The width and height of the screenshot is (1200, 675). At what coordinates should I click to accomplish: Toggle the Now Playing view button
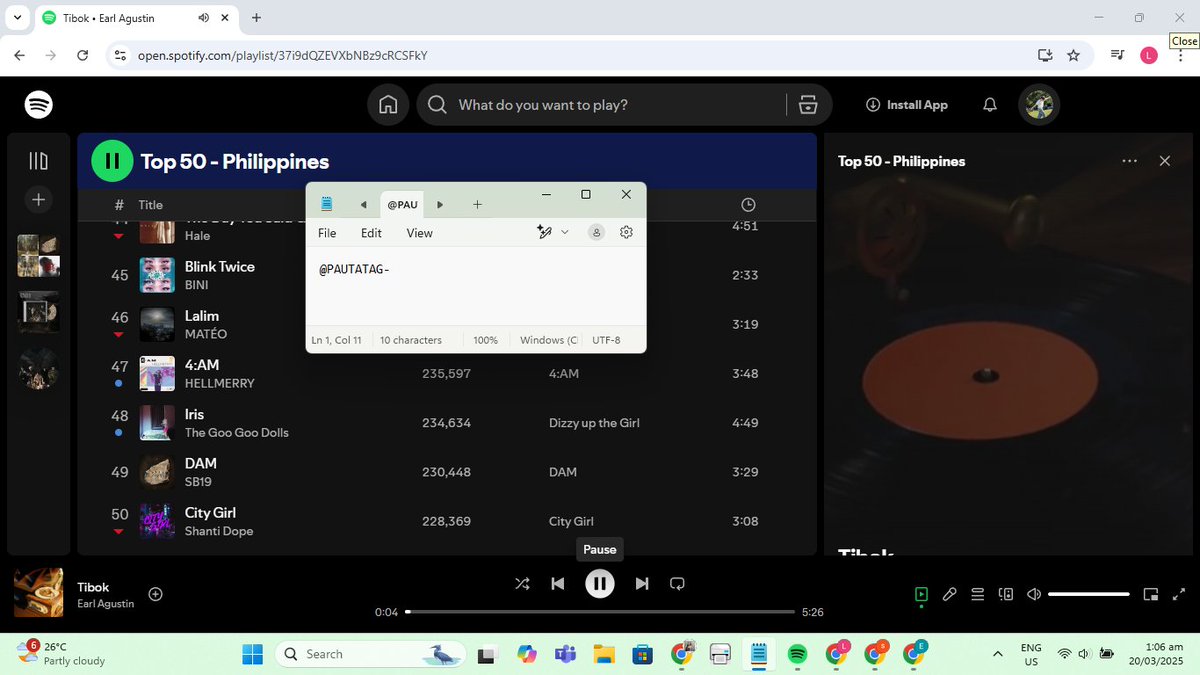(921, 594)
